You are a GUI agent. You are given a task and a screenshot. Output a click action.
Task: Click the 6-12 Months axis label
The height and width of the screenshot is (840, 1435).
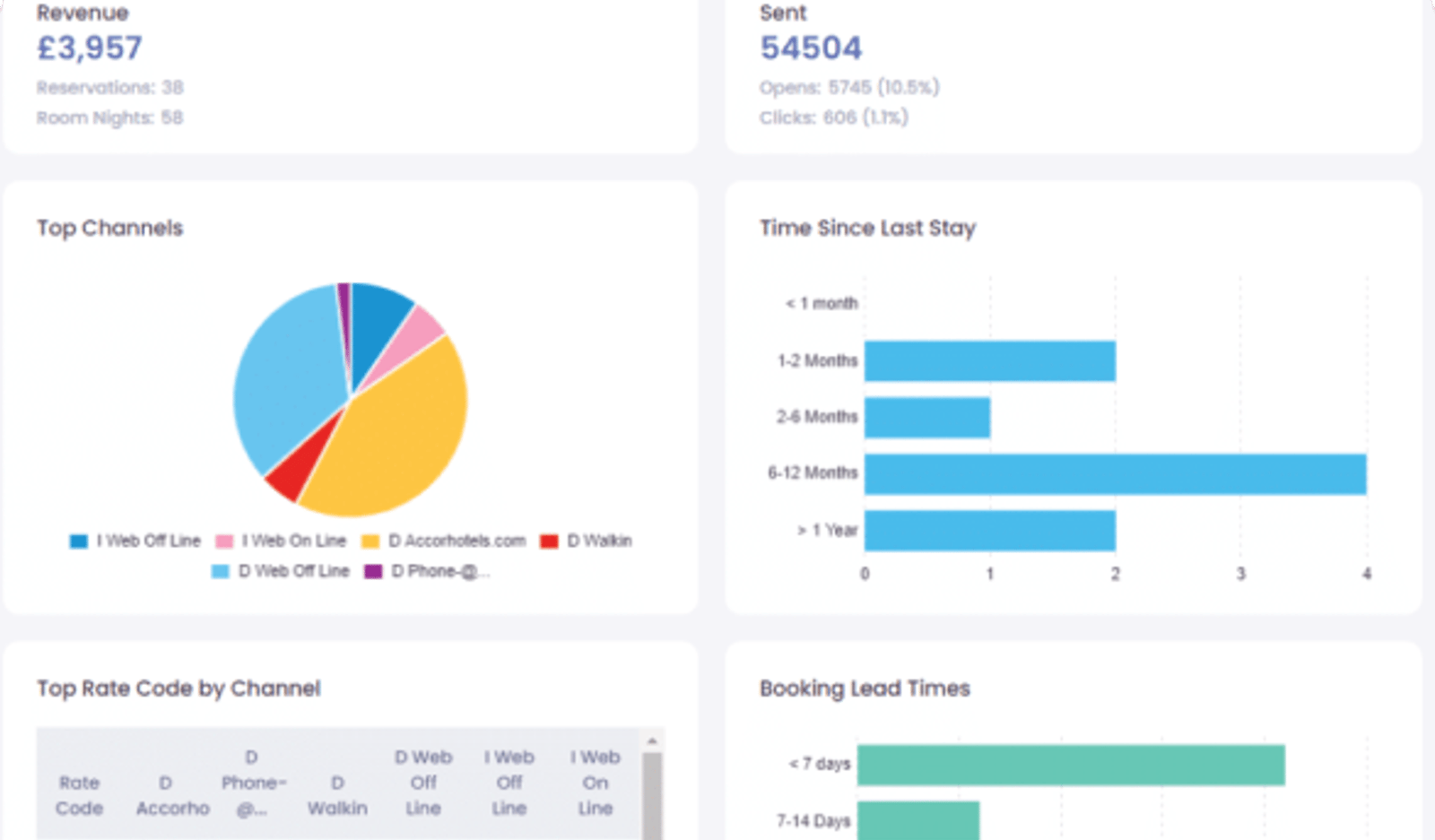pyautogui.click(x=813, y=473)
